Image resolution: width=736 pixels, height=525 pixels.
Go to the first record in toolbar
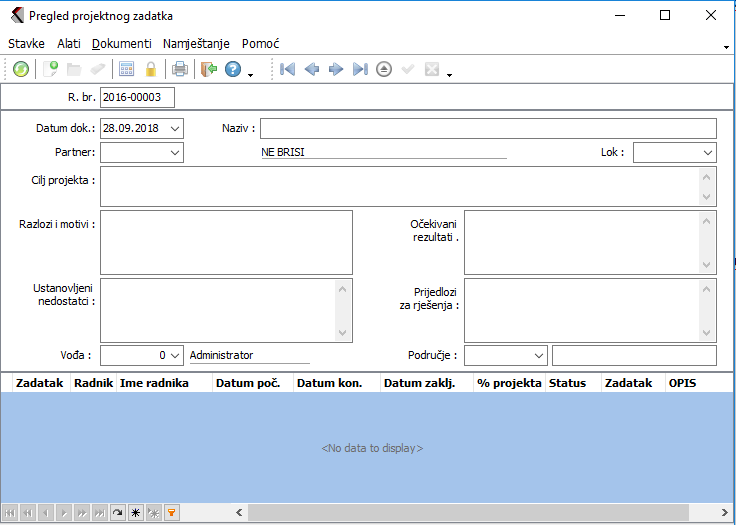pyautogui.click(x=287, y=69)
